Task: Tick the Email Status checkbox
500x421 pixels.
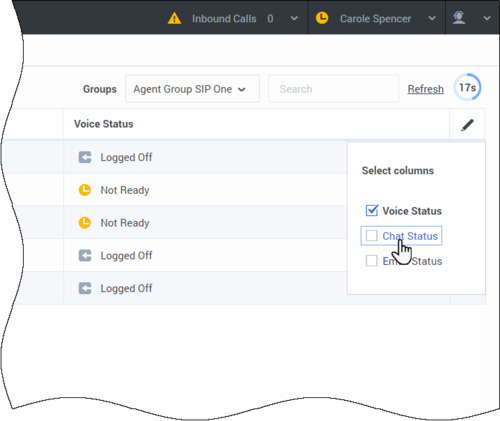Action: (x=372, y=261)
